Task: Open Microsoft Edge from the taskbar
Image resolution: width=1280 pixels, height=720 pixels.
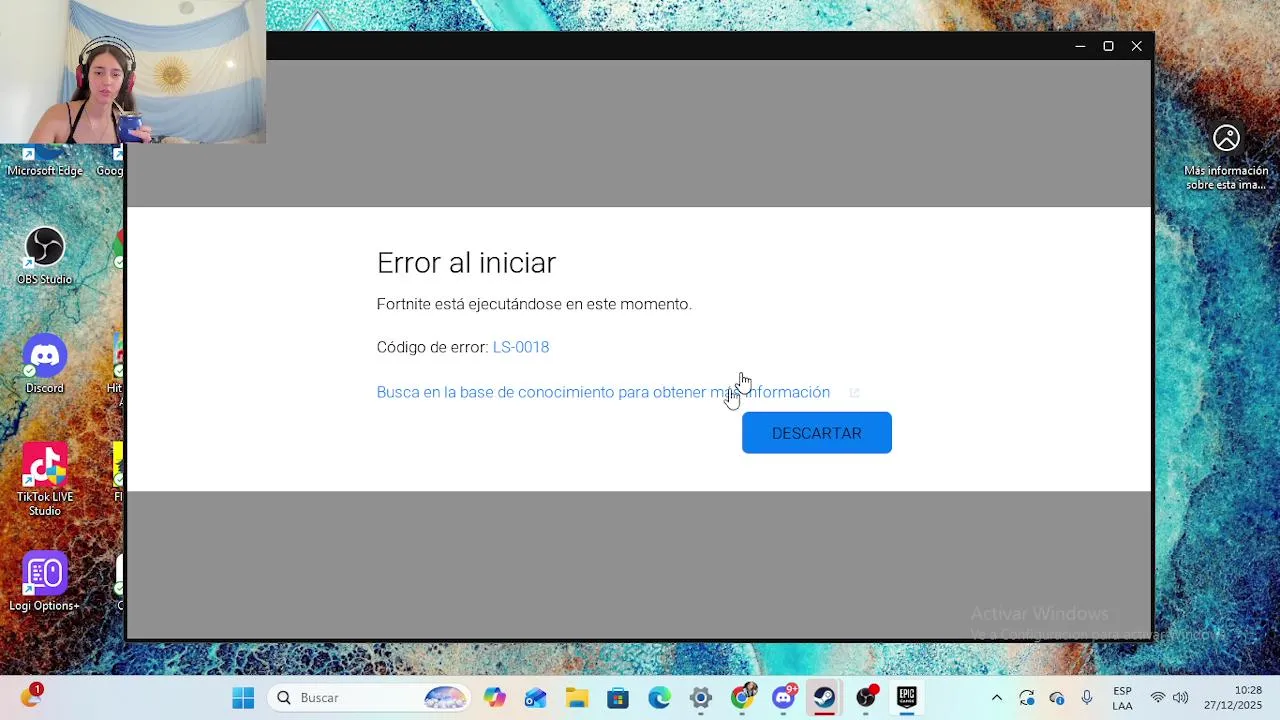Action: [659, 698]
